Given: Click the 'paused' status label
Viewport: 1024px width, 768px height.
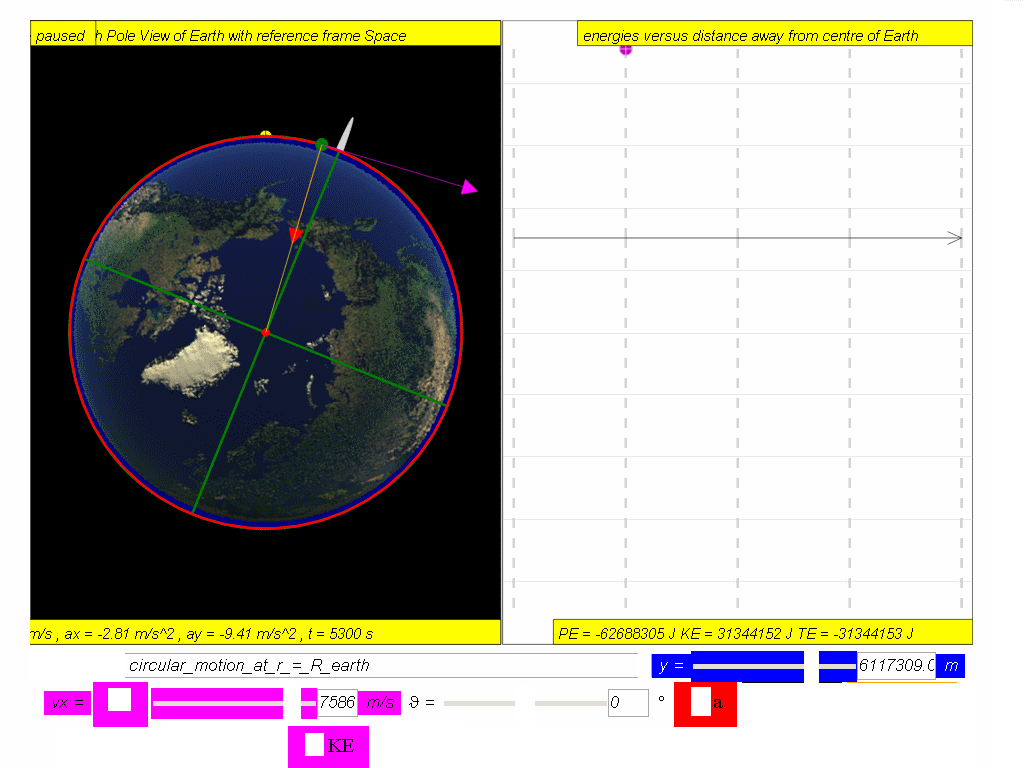Looking at the screenshot, I should point(63,35).
